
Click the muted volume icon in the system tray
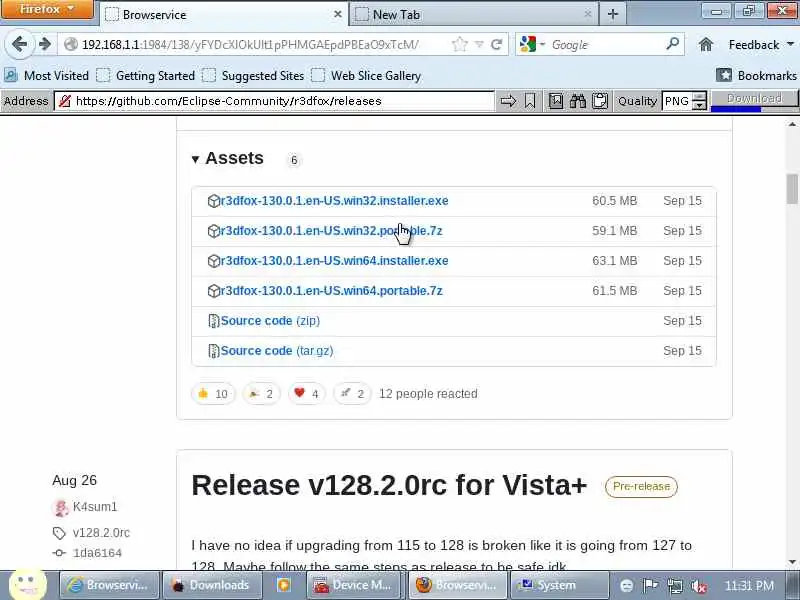[698, 586]
